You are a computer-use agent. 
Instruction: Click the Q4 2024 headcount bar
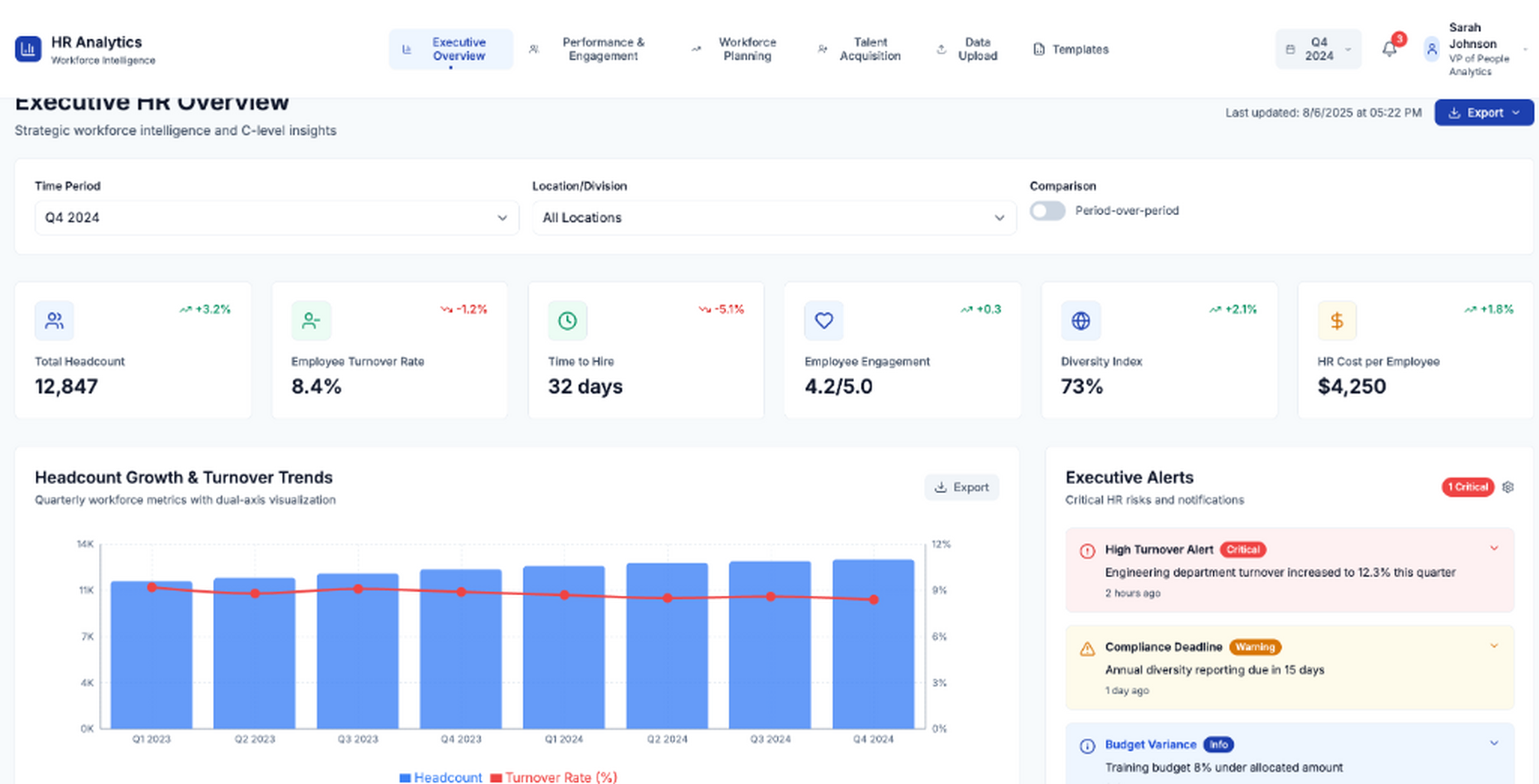(x=873, y=644)
